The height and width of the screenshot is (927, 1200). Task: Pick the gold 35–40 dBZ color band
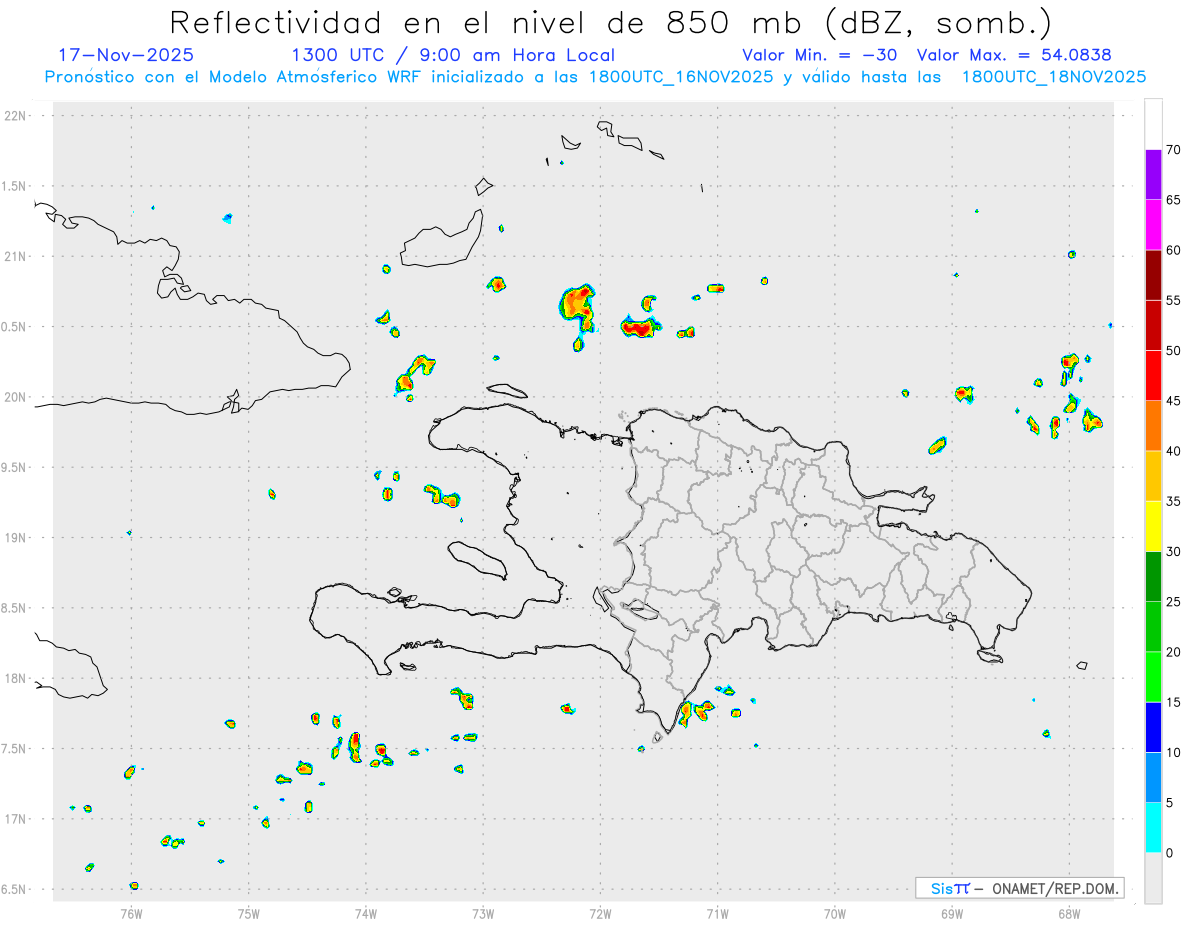click(1153, 476)
